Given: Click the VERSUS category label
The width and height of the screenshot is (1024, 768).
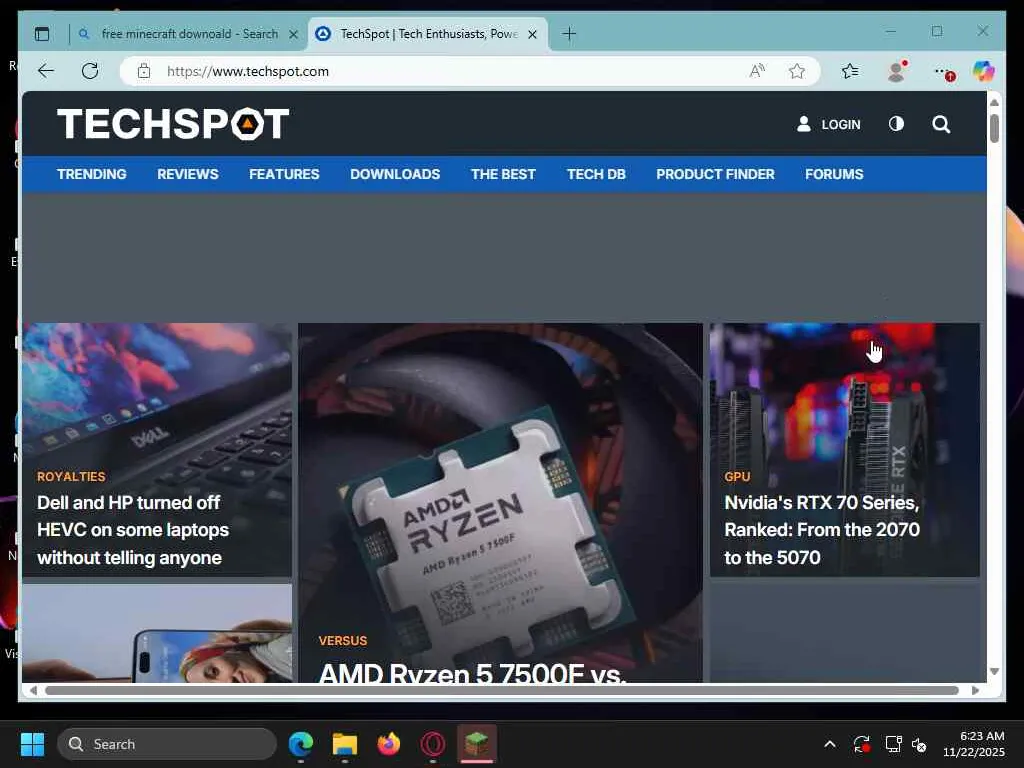Looking at the screenshot, I should click(x=343, y=641).
